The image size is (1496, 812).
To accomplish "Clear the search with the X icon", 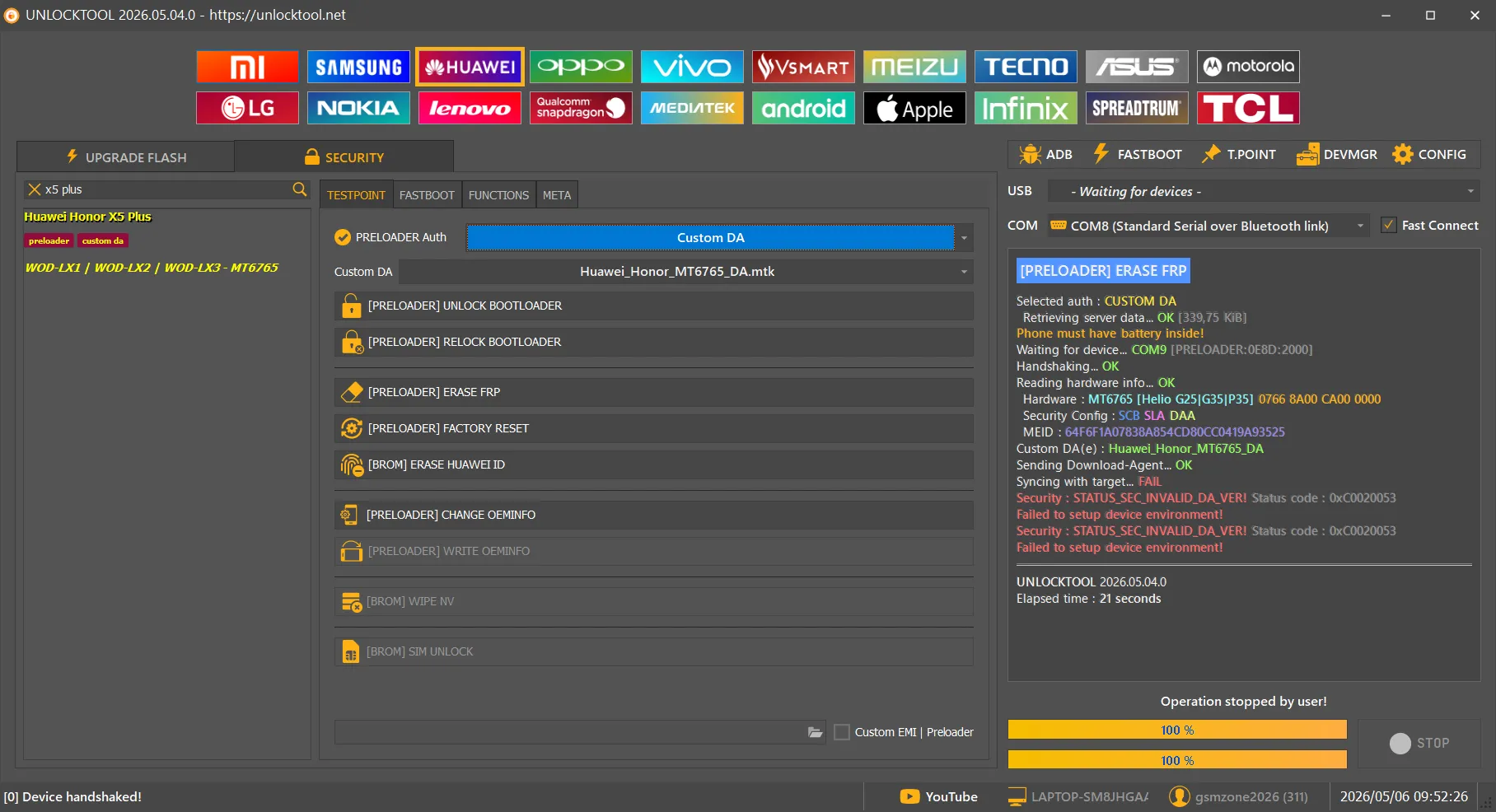I will (x=35, y=189).
